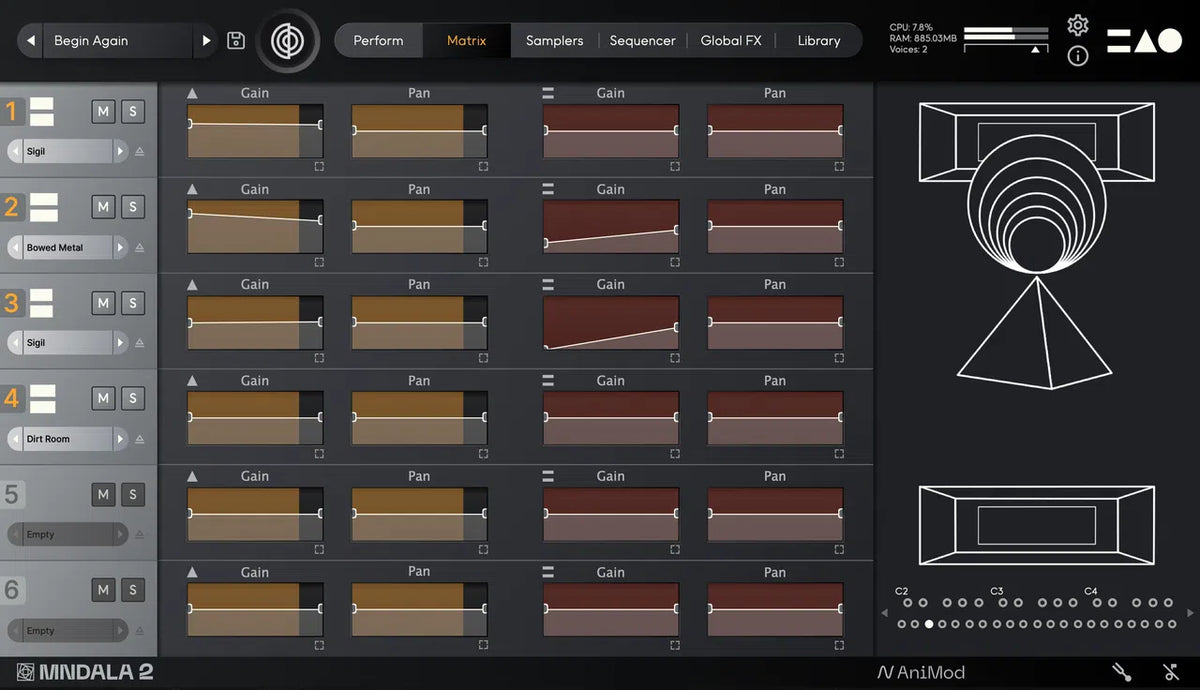Solo track 2 with the S button
Screen dimensions: 1200x690
[x=133, y=207]
